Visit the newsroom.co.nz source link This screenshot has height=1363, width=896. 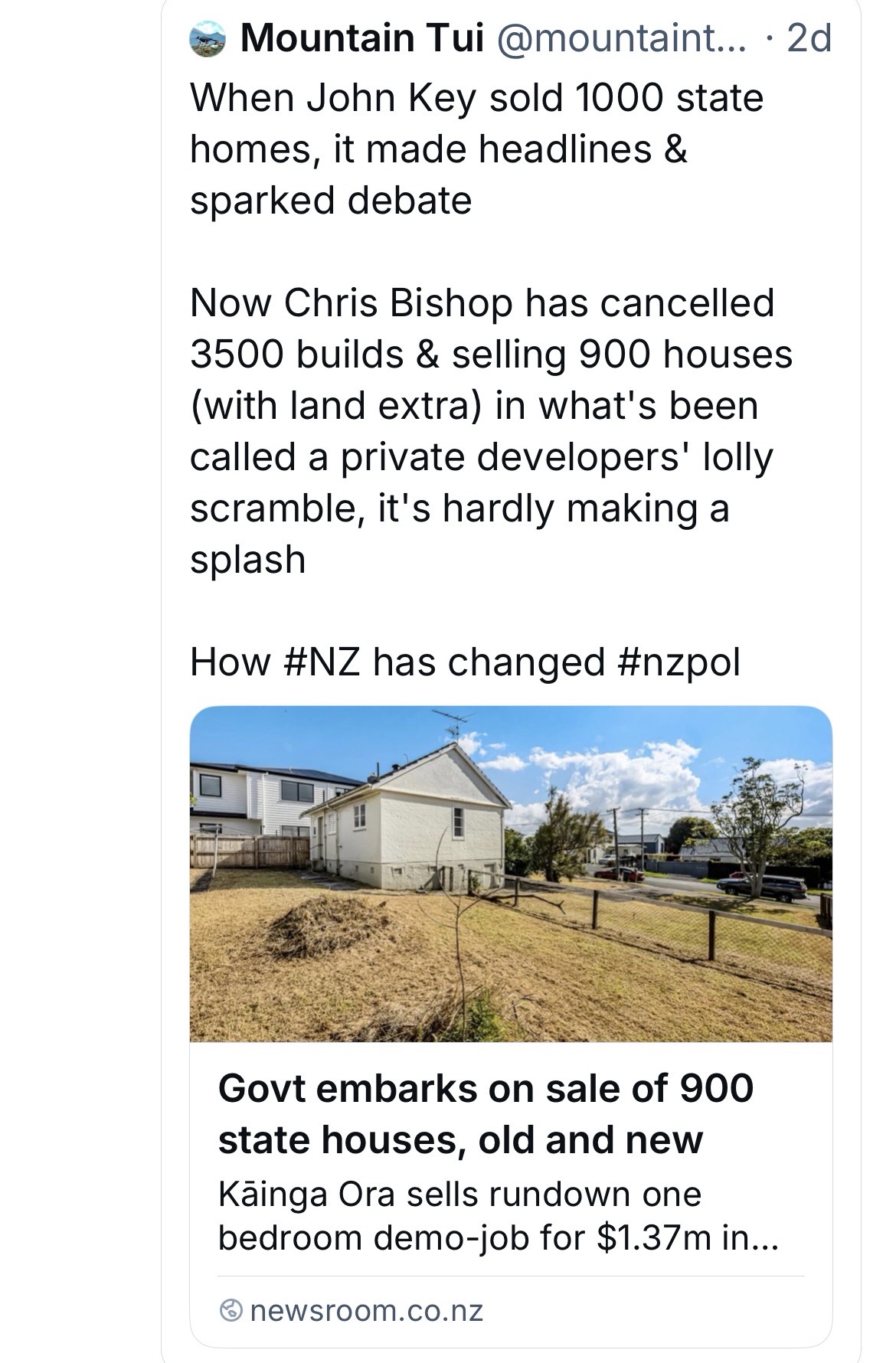tap(366, 1311)
